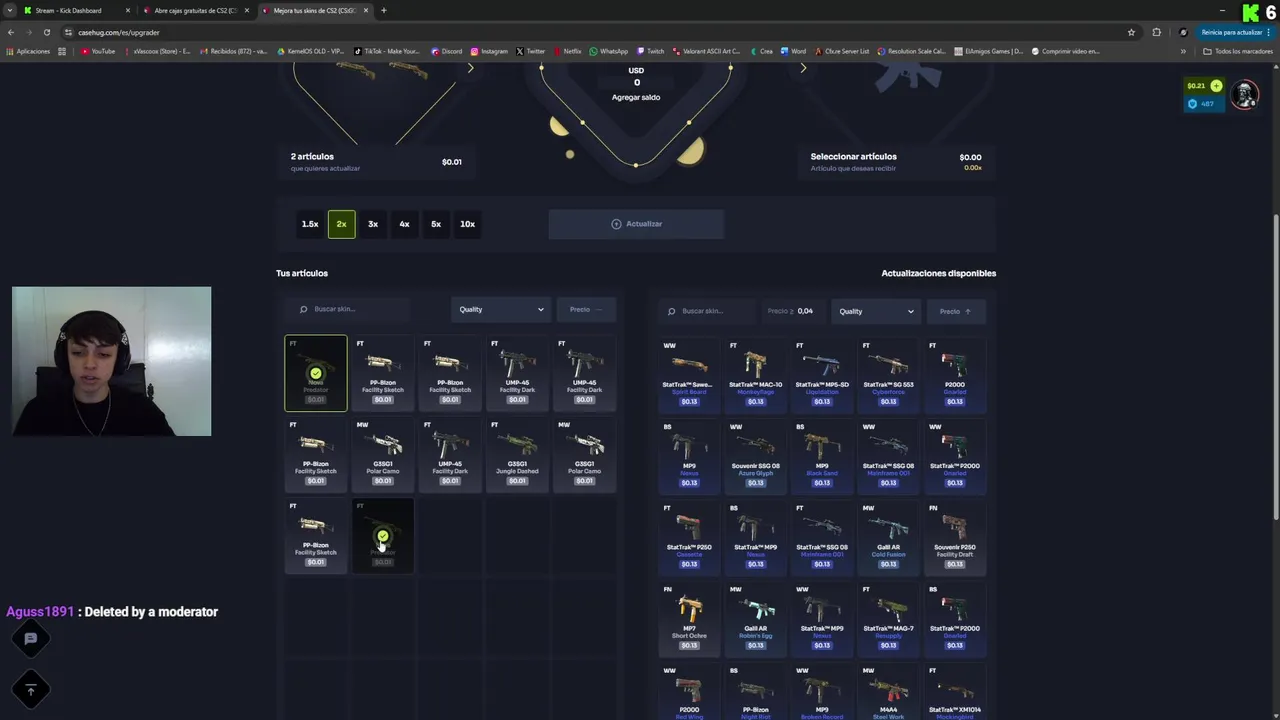1280x720 pixels.
Task: Select the 5x multiplier
Action: [x=436, y=224]
